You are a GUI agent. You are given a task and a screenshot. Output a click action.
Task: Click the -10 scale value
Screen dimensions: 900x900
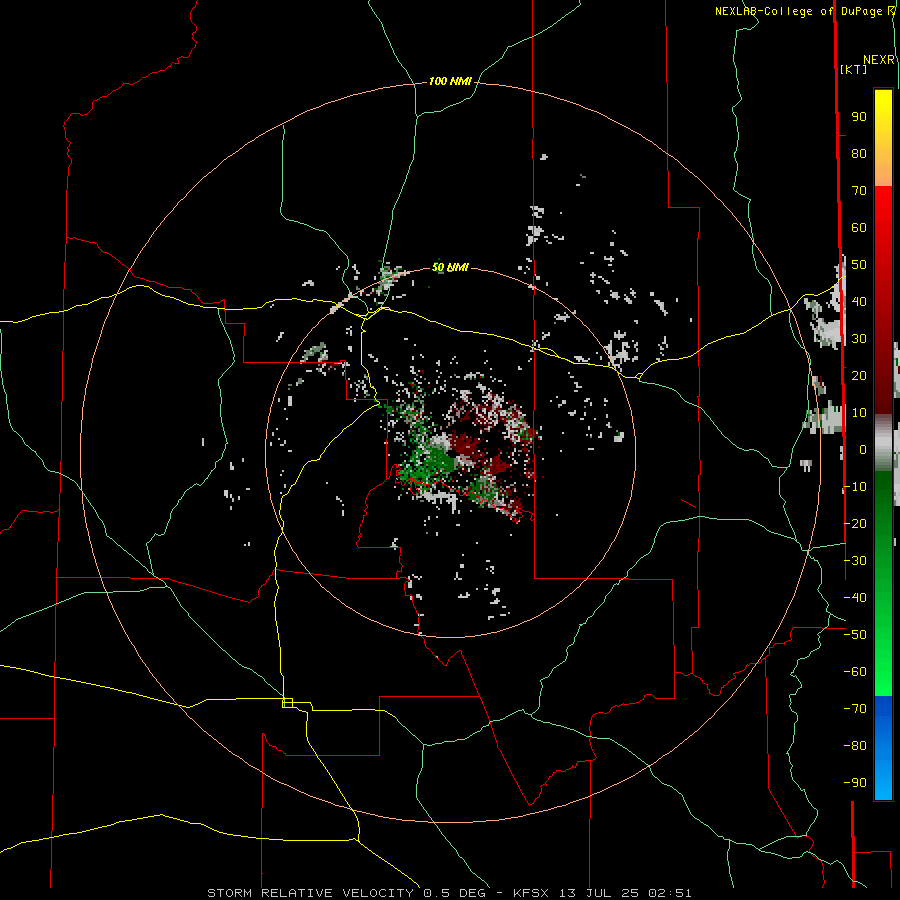click(x=855, y=487)
